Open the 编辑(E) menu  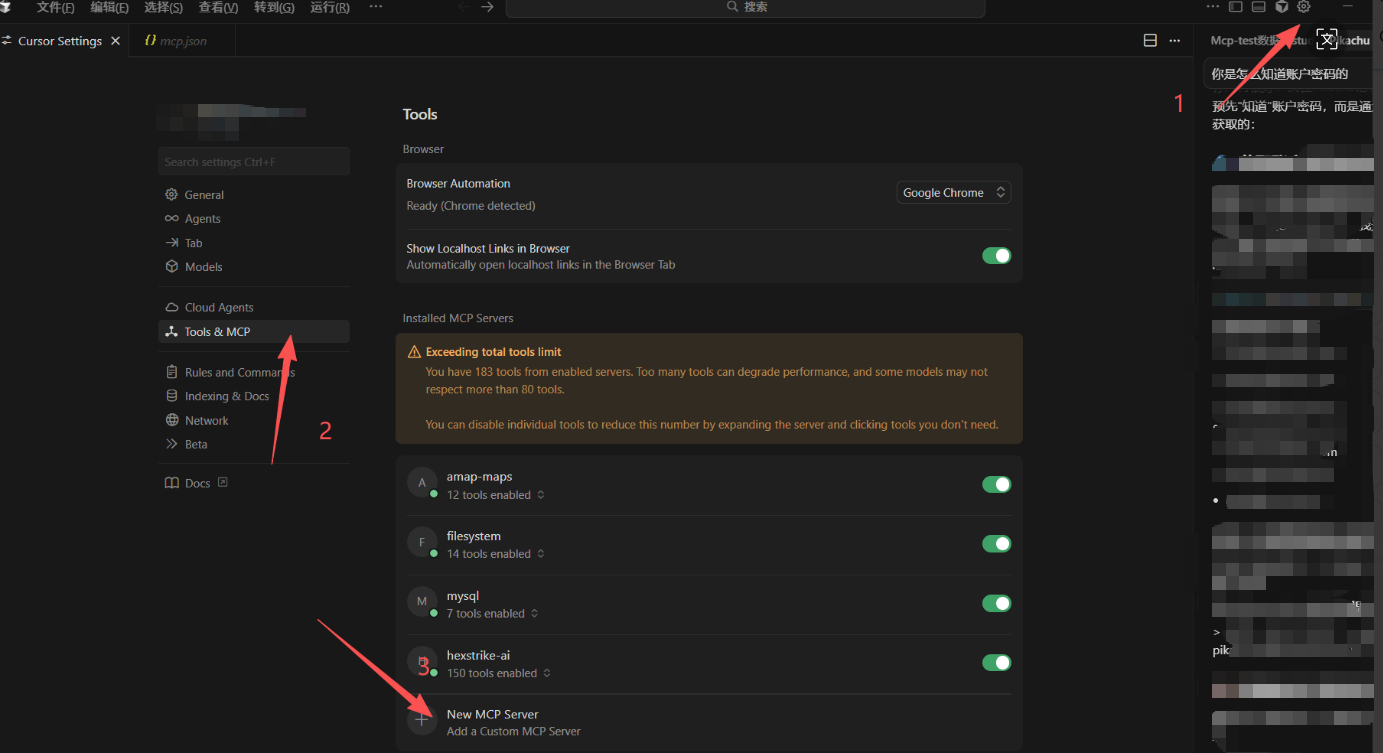pos(110,7)
